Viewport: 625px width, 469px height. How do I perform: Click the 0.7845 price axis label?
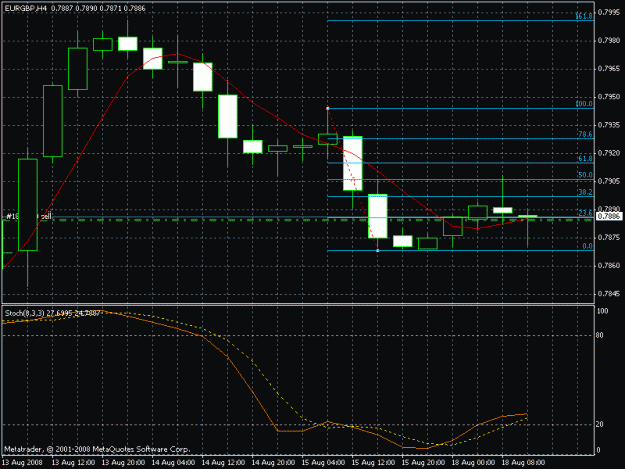609,294
